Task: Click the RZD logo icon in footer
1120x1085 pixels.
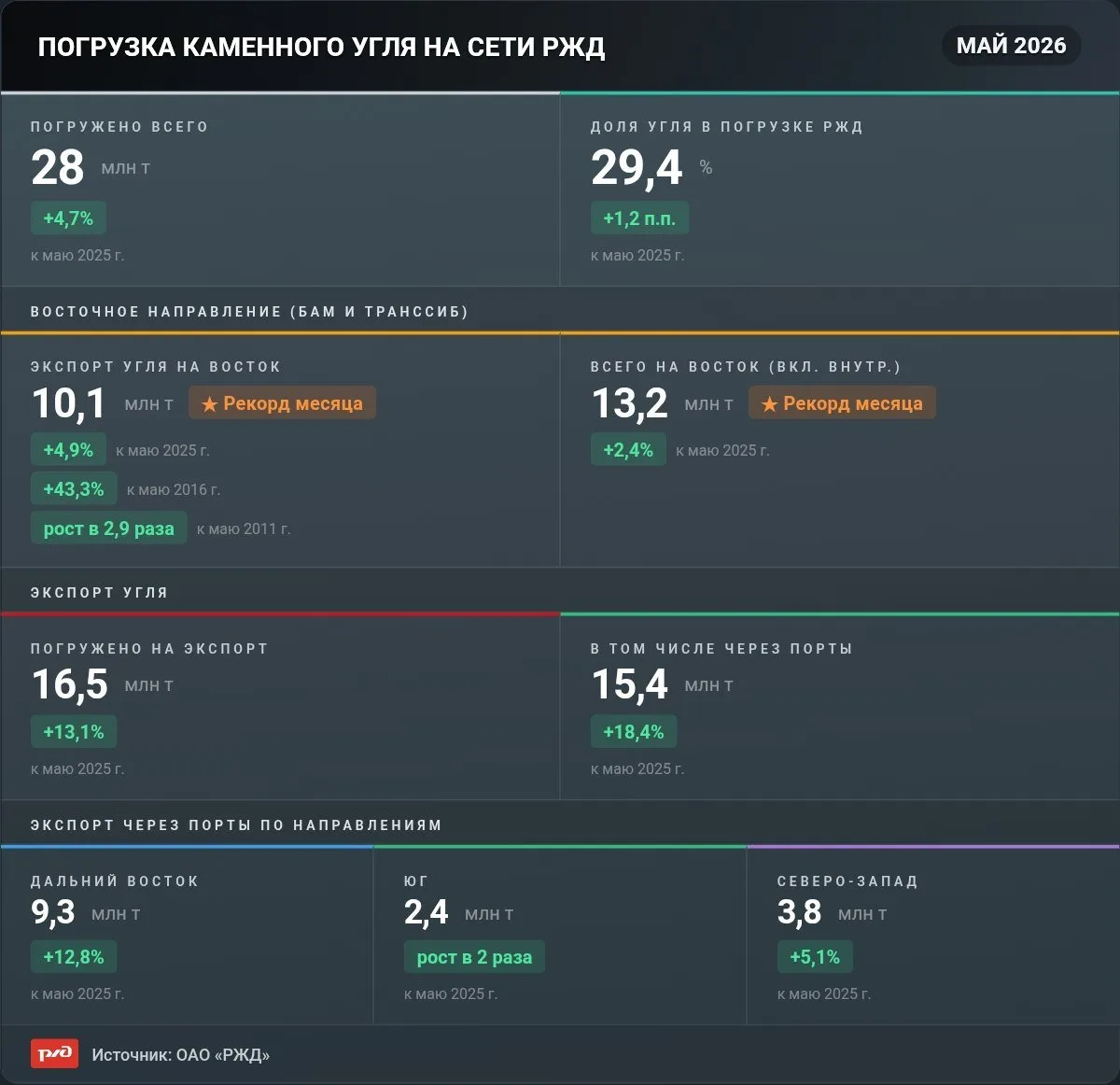Action: tap(54, 1054)
